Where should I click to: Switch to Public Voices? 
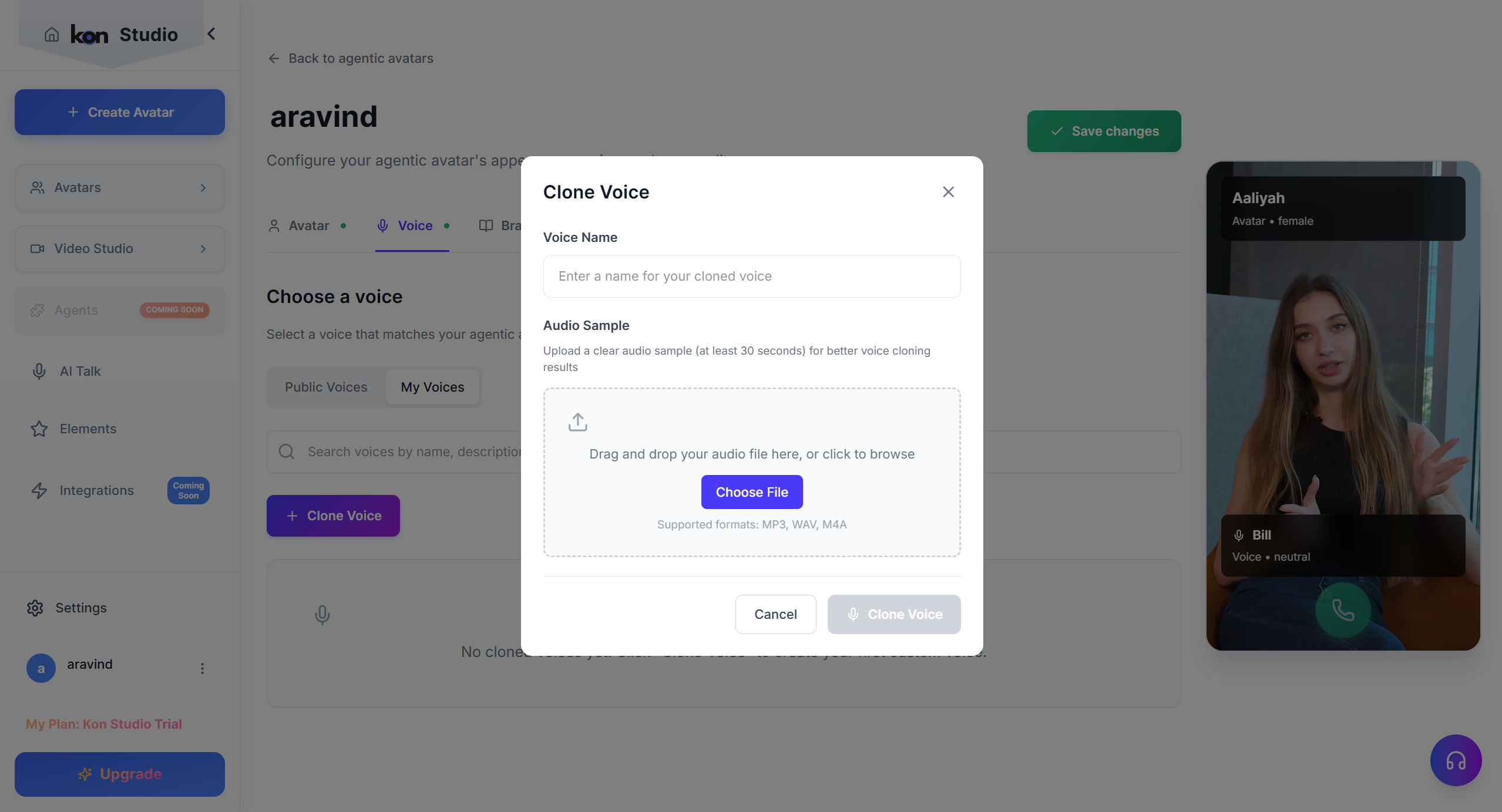click(x=325, y=386)
